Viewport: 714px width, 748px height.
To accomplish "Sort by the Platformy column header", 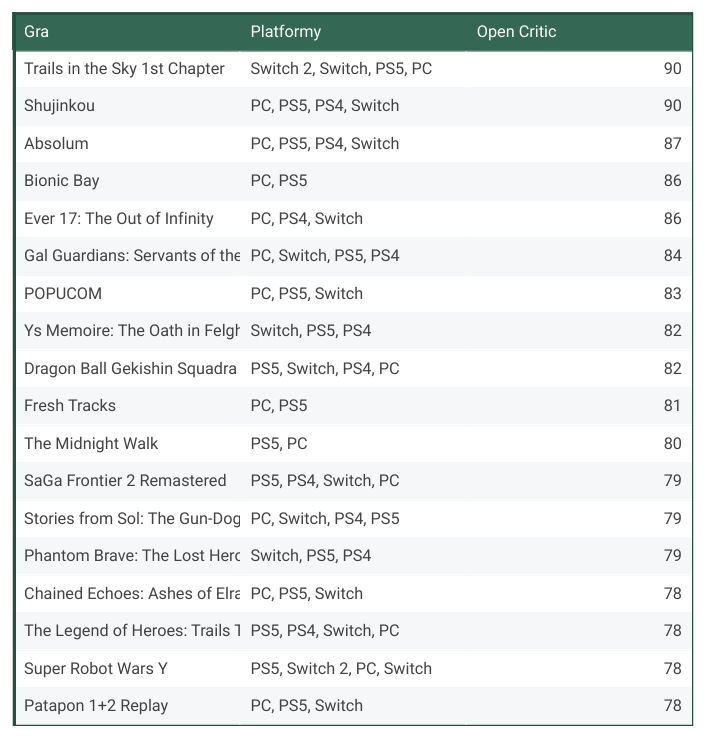I will 286,32.
